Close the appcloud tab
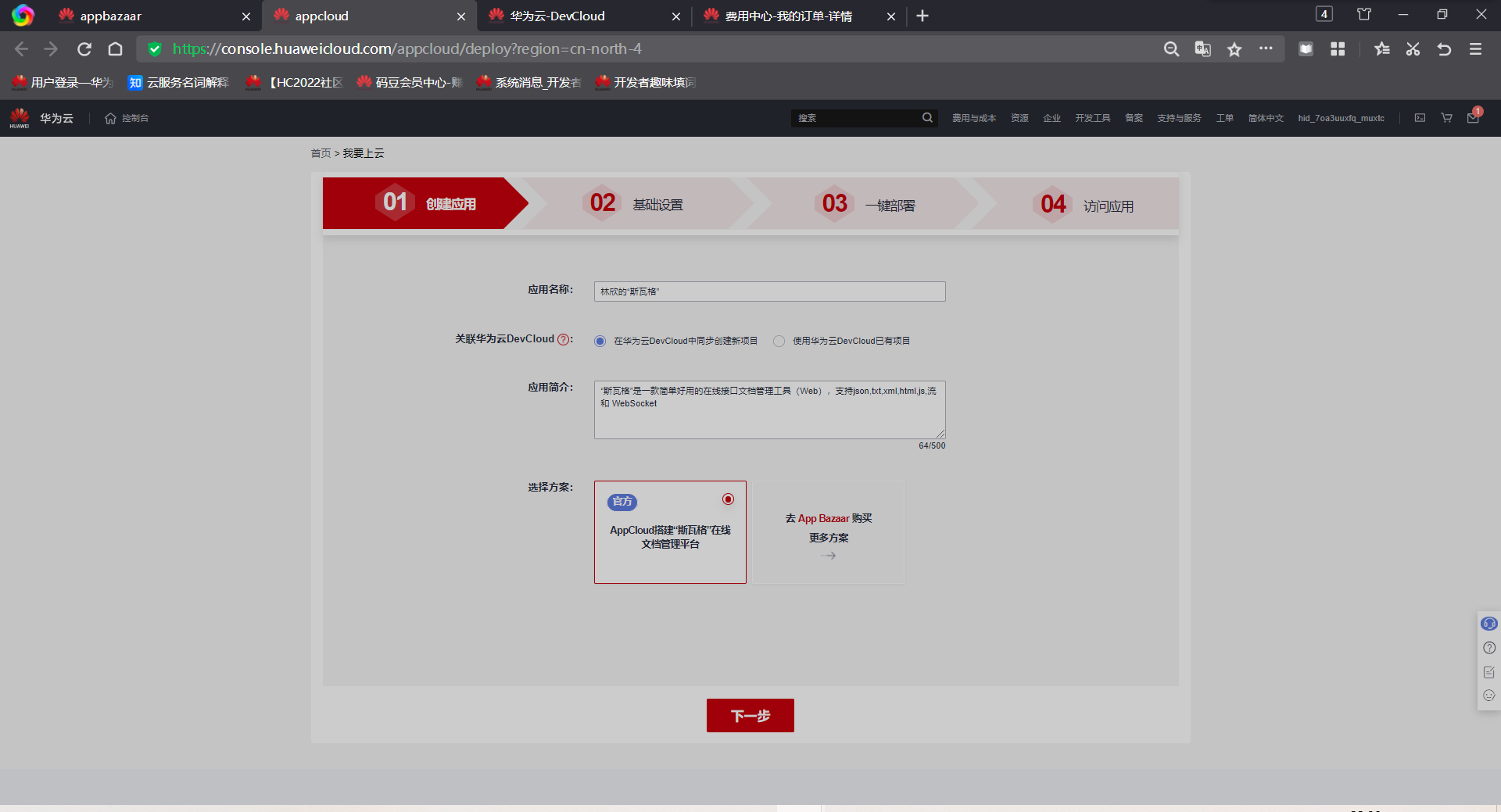This screenshot has height=812, width=1501. click(461, 16)
